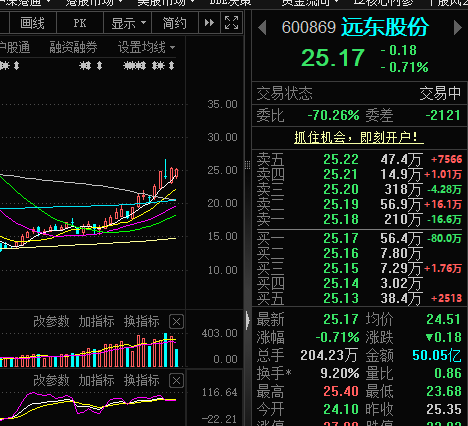468x426 pixels.
Task: Click 昨收 value 25.35
Action: 444,409
